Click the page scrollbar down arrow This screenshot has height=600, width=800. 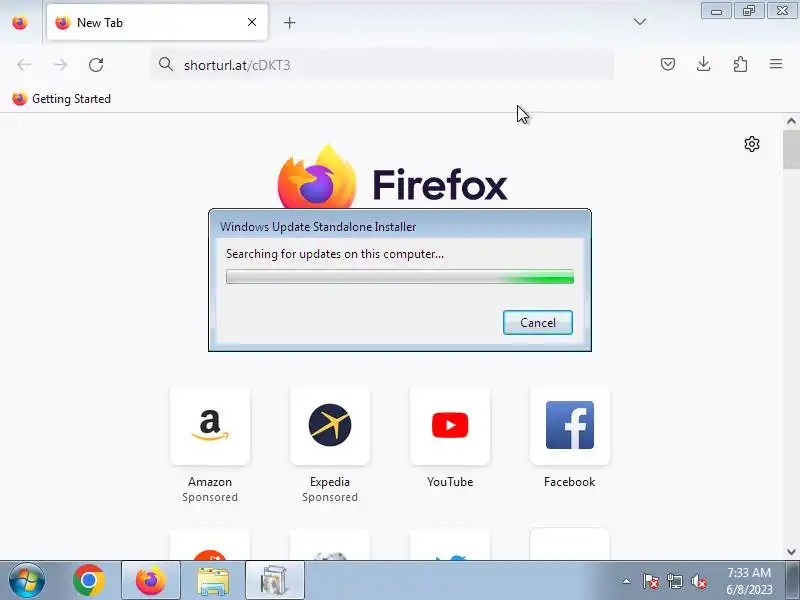click(791, 552)
